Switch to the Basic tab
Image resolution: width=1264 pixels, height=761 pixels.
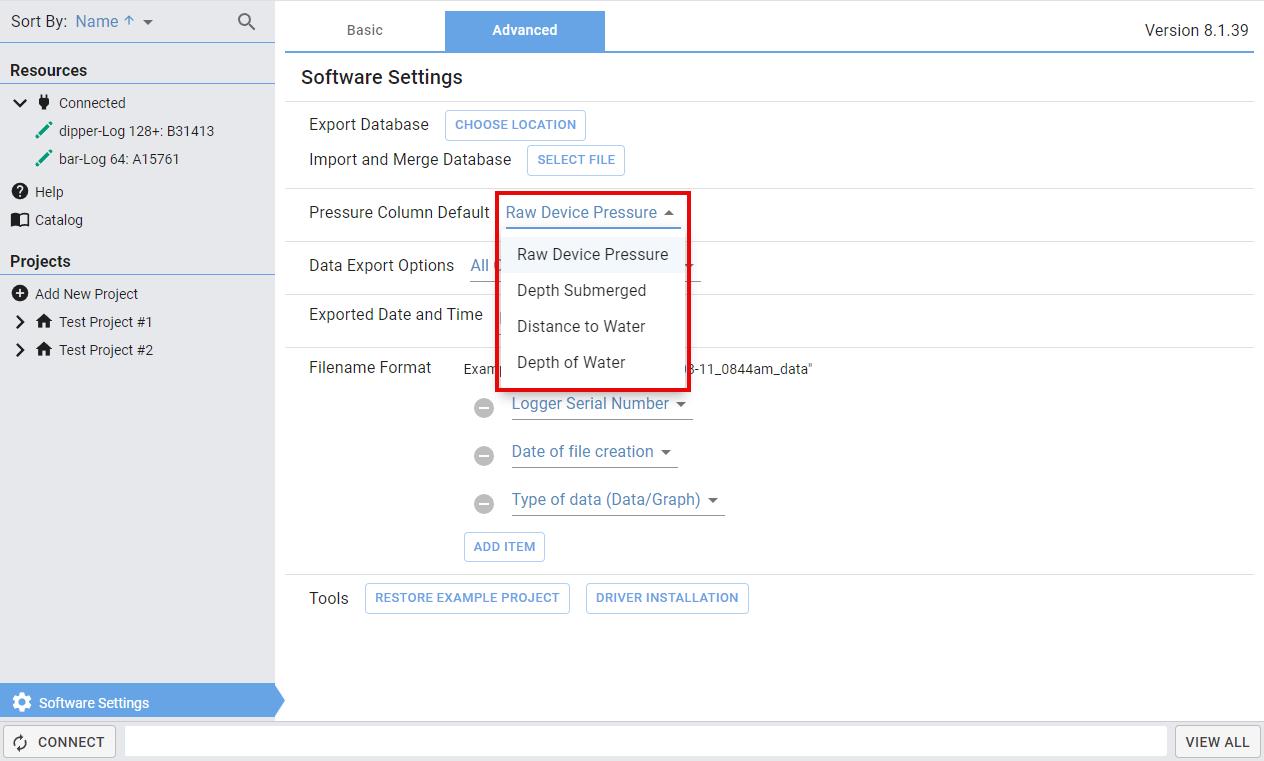point(364,30)
